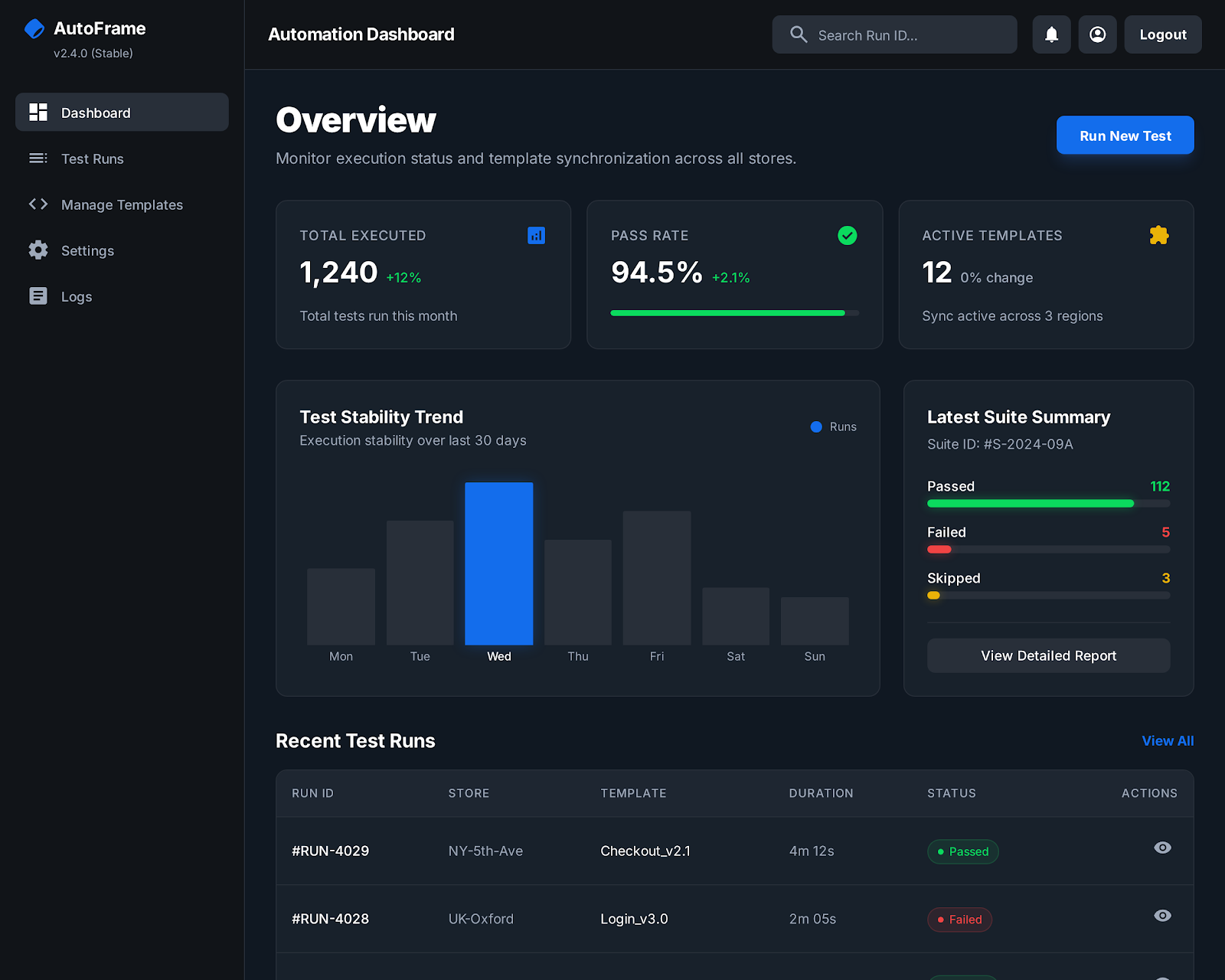
Task: Click the AutoFrame logo icon
Action: pyautogui.click(x=34, y=29)
